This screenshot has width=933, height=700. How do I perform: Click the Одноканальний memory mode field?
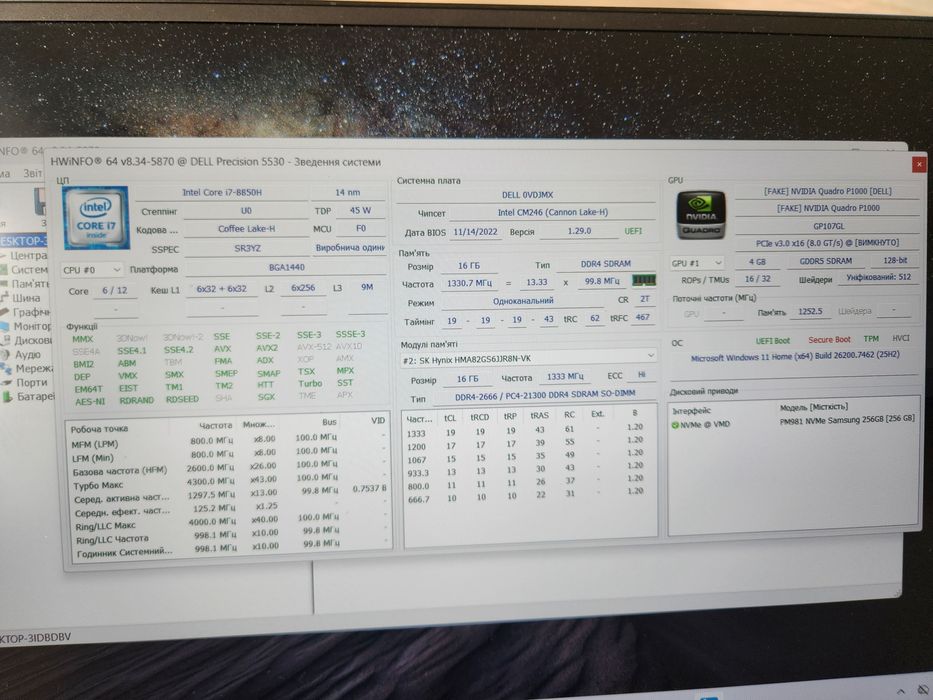point(523,301)
